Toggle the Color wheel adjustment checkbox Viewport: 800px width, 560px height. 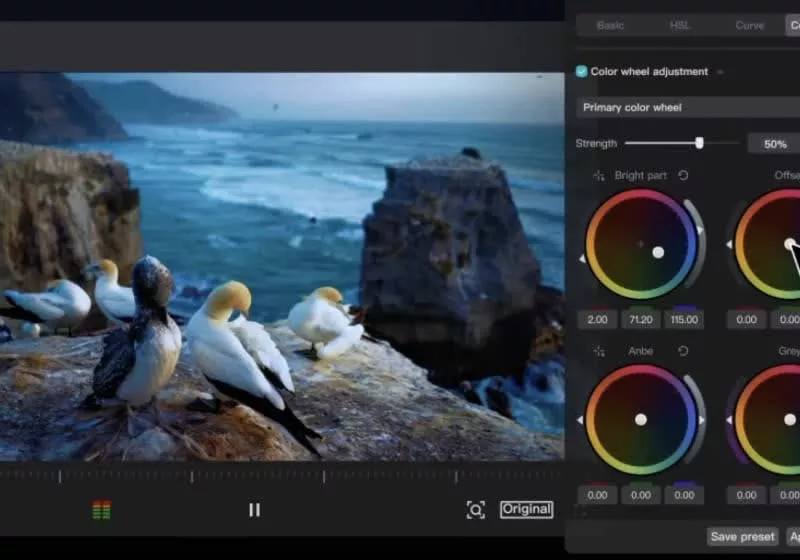coord(582,72)
